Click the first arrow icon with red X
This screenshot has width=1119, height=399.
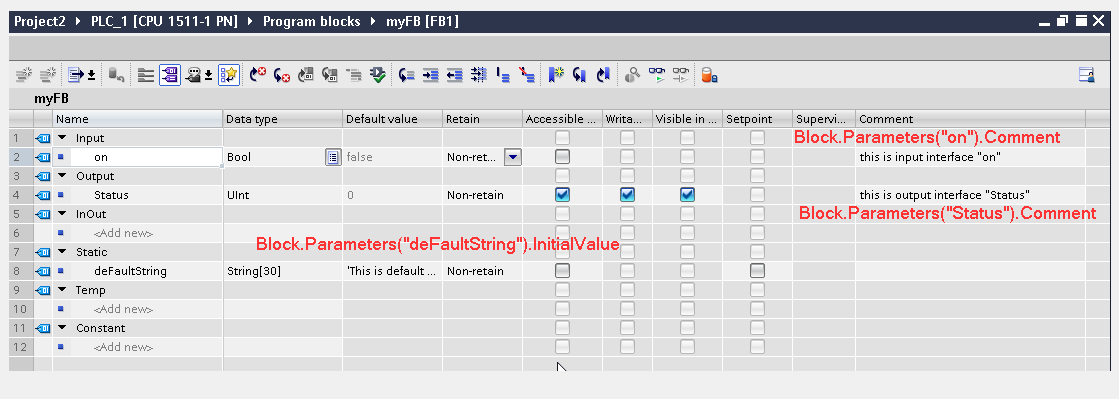click(258, 74)
